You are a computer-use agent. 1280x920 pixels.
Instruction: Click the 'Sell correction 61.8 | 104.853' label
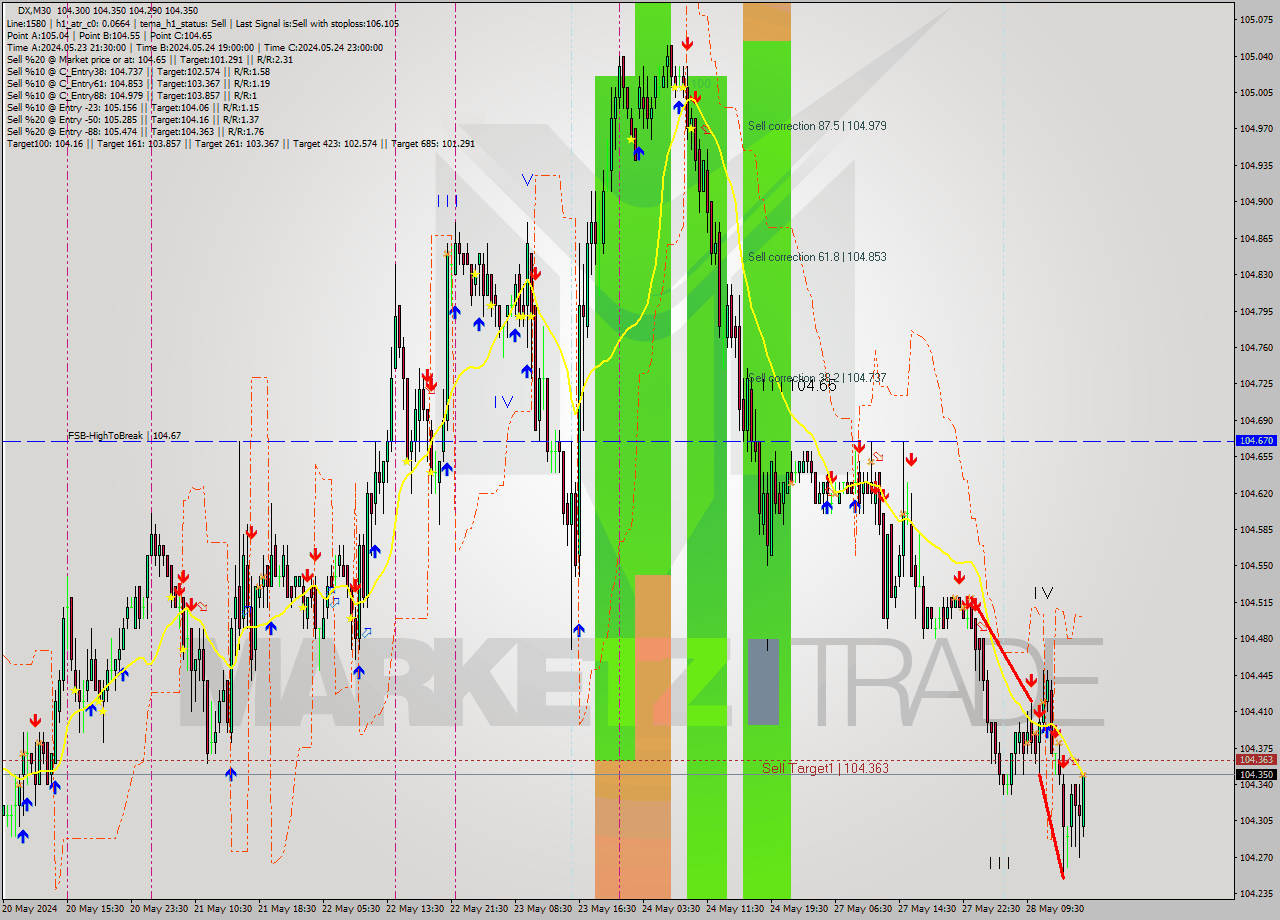(817, 257)
